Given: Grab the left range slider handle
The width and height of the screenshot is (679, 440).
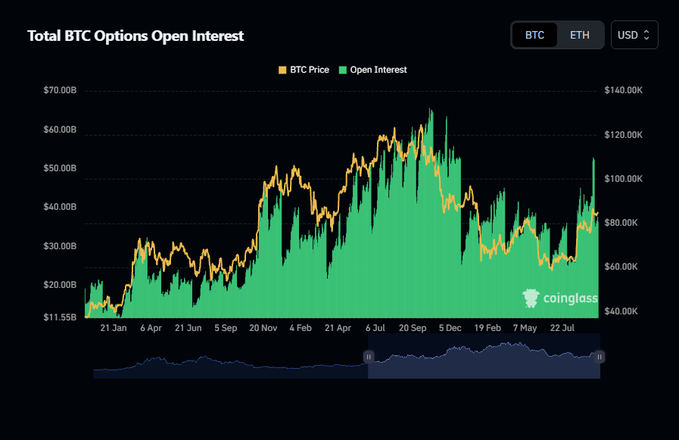Looking at the screenshot, I should 369,357.
